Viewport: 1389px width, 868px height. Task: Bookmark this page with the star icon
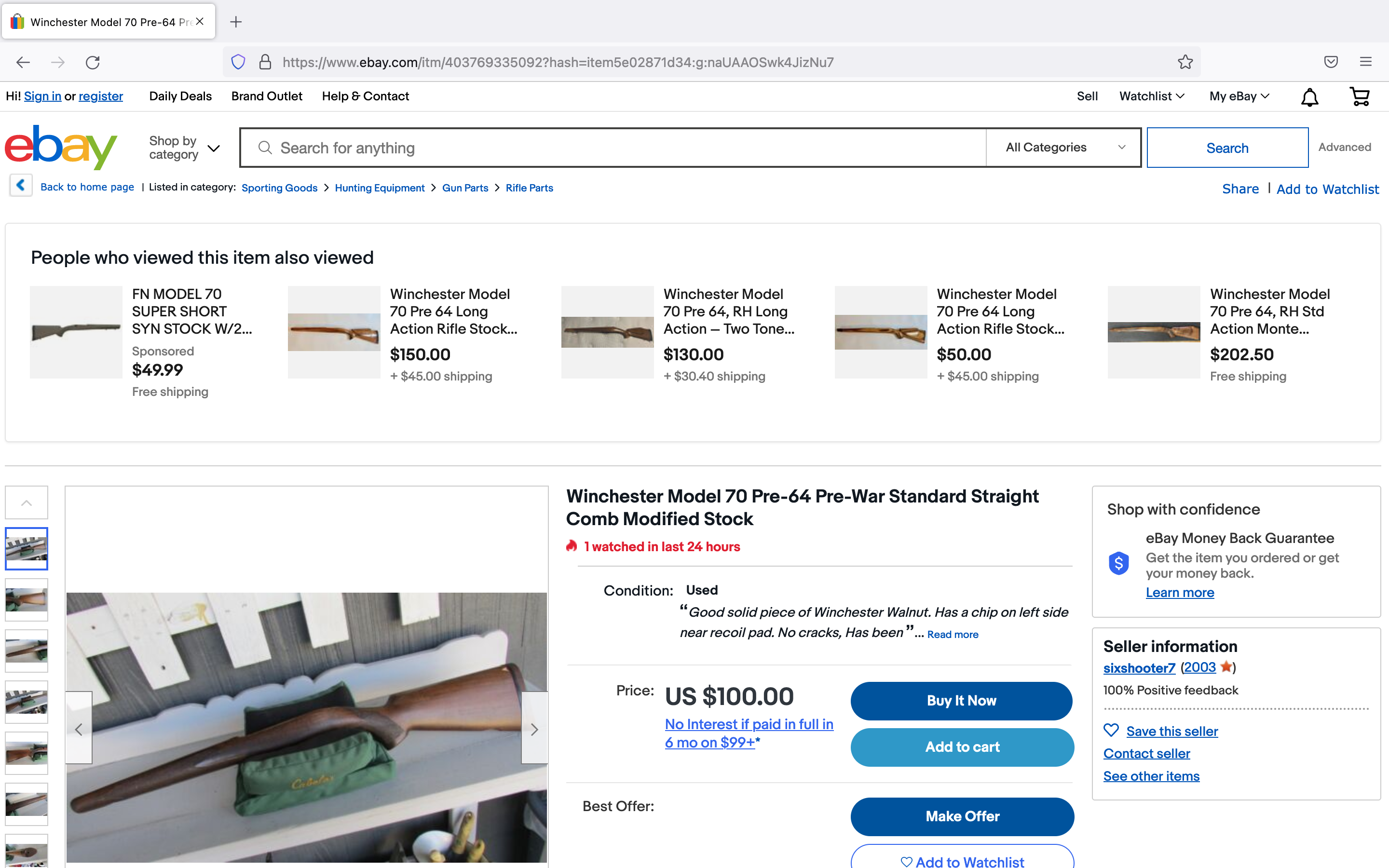1185,62
